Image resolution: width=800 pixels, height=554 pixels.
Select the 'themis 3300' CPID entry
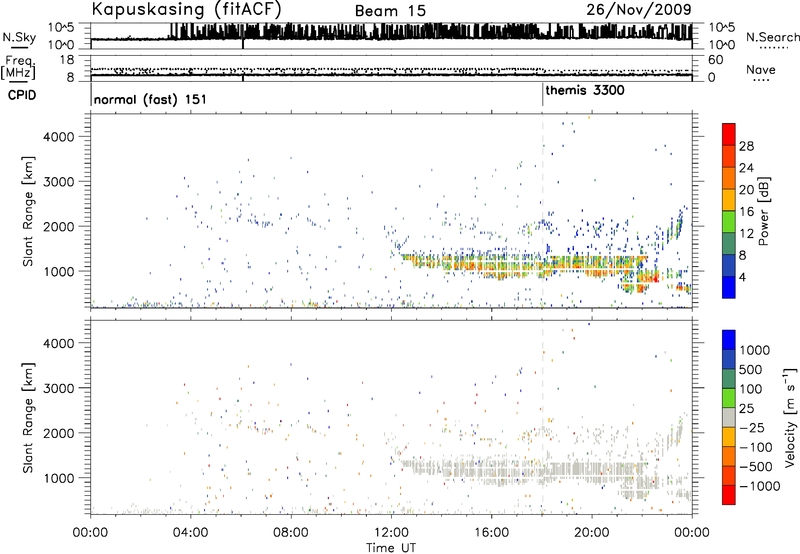point(585,91)
